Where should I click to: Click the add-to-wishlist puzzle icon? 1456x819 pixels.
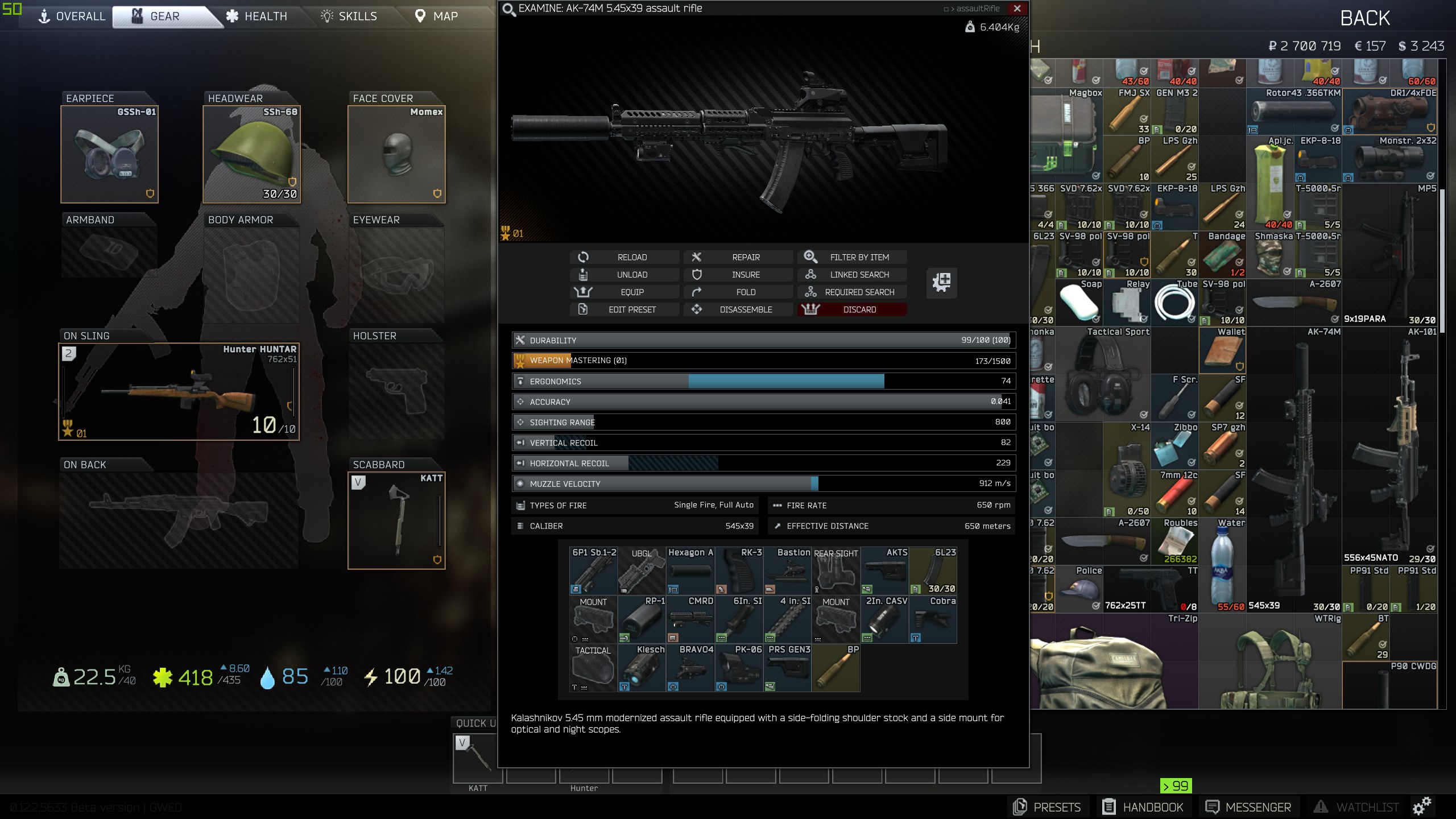tap(941, 283)
